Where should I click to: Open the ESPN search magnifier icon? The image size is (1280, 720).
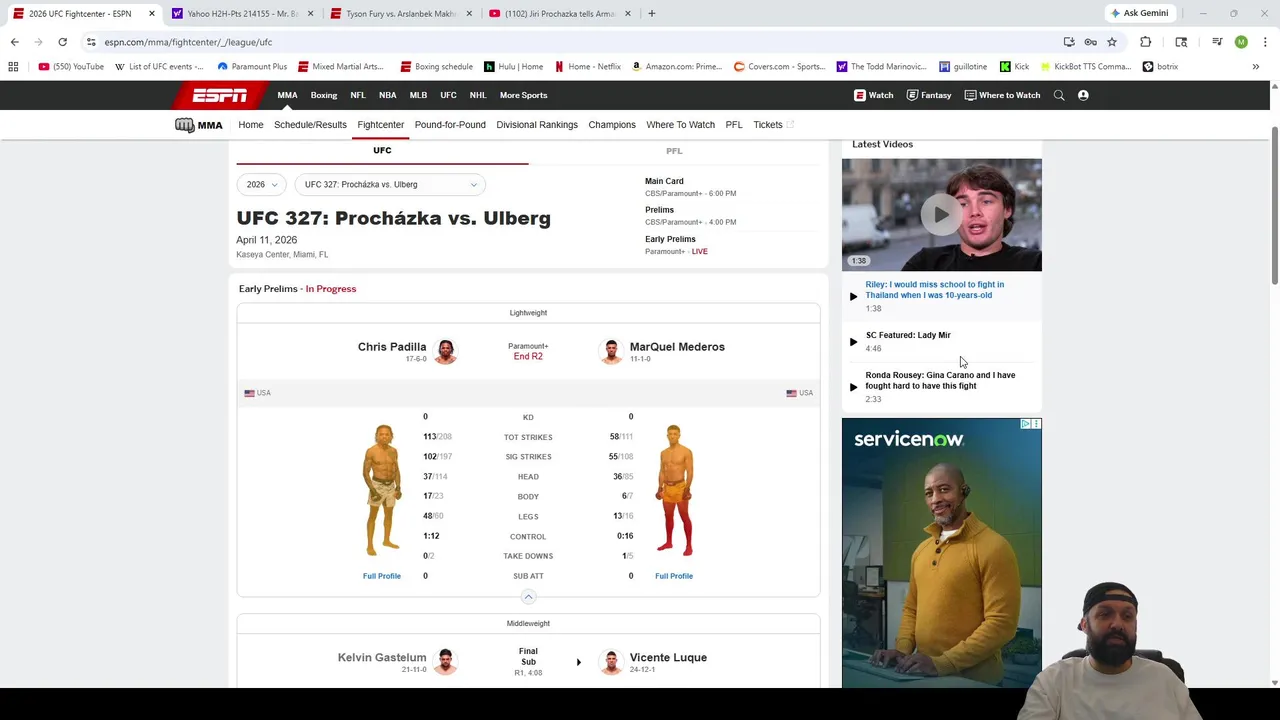pyautogui.click(x=1059, y=95)
